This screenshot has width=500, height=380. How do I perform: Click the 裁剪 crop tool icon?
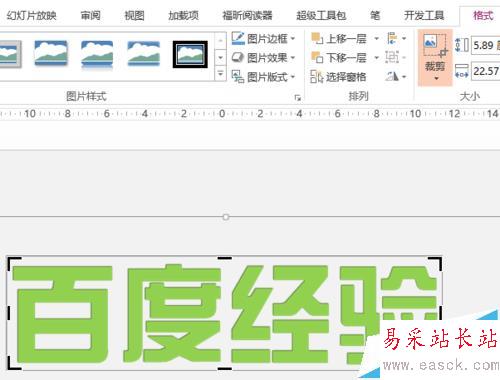click(x=435, y=46)
